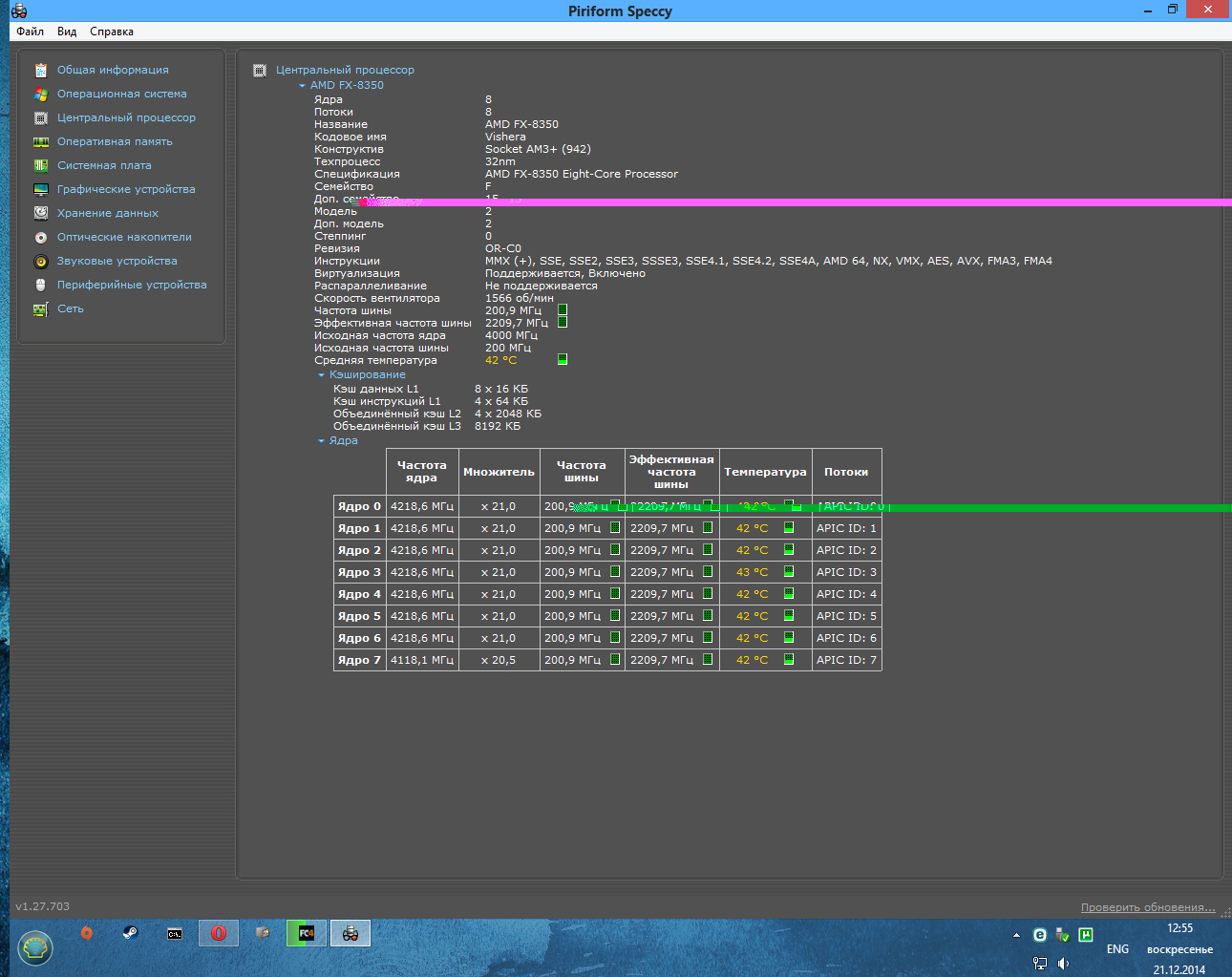Click the Windows Start button on the taskbar
Image resolution: width=1232 pixels, height=977 pixels.
click(35, 947)
